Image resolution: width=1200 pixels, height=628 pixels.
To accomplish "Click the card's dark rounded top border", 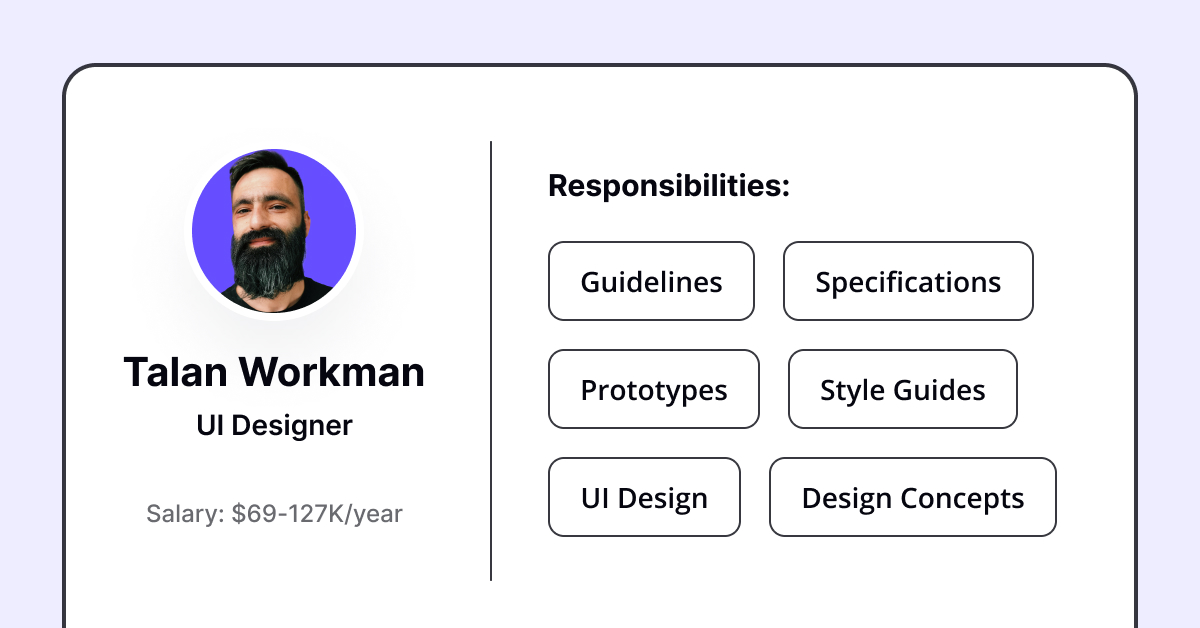I will point(600,66).
